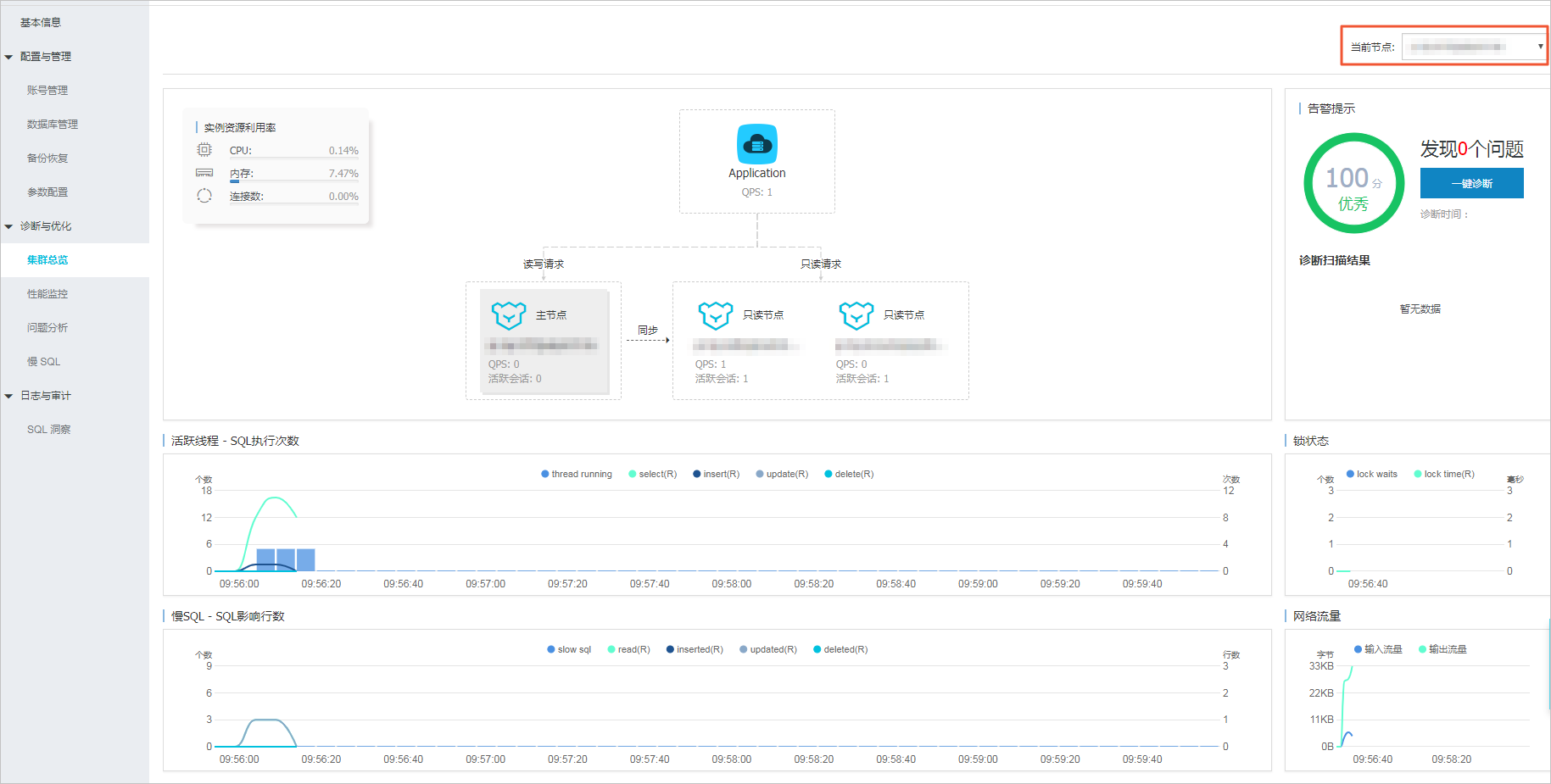Click the 只读请求 label
Image resolution: width=1551 pixels, height=784 pixels.
tap(821, 264)
